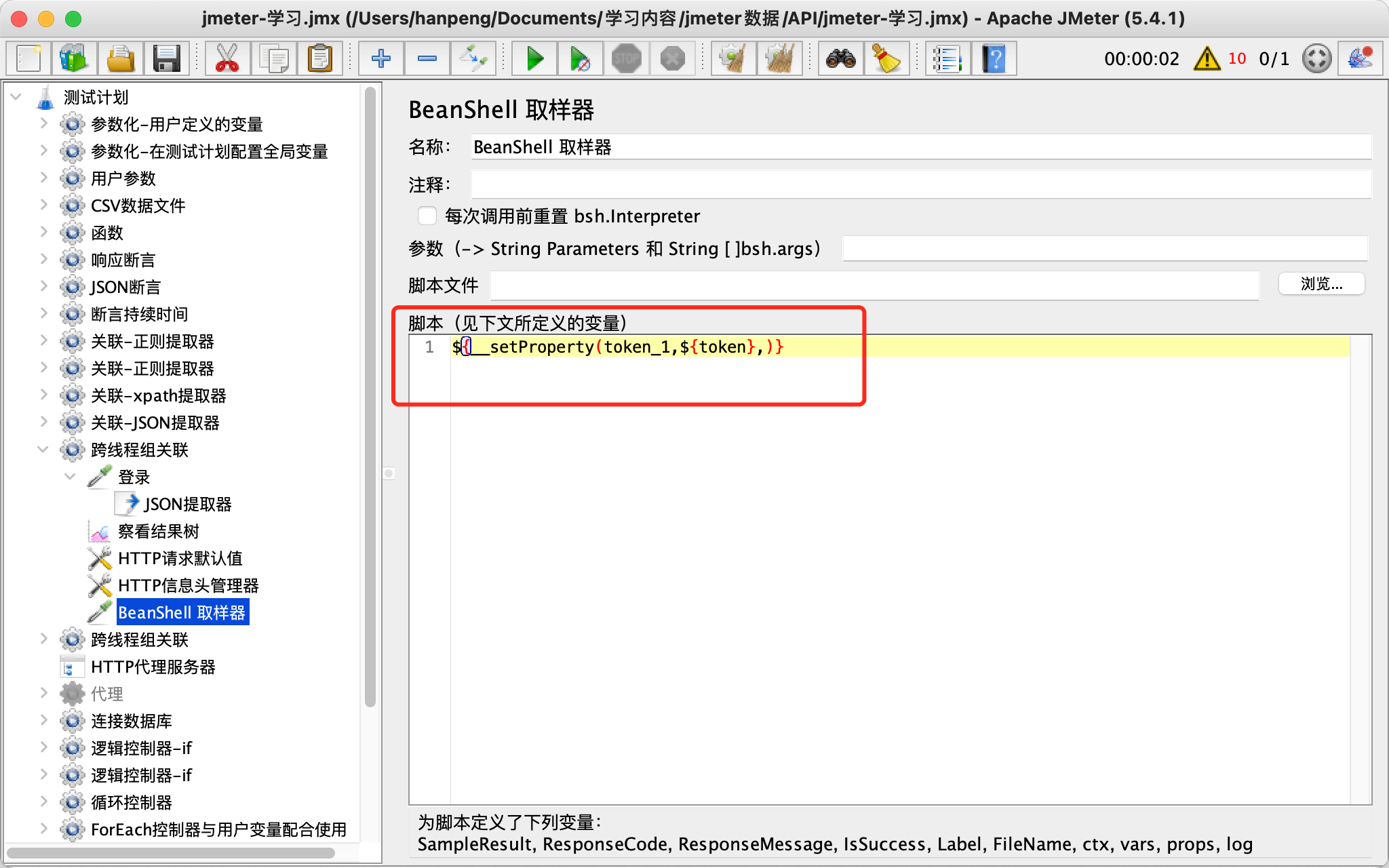Select 察看结果树 listener
Screen dimensions: 1389x868
159,531
